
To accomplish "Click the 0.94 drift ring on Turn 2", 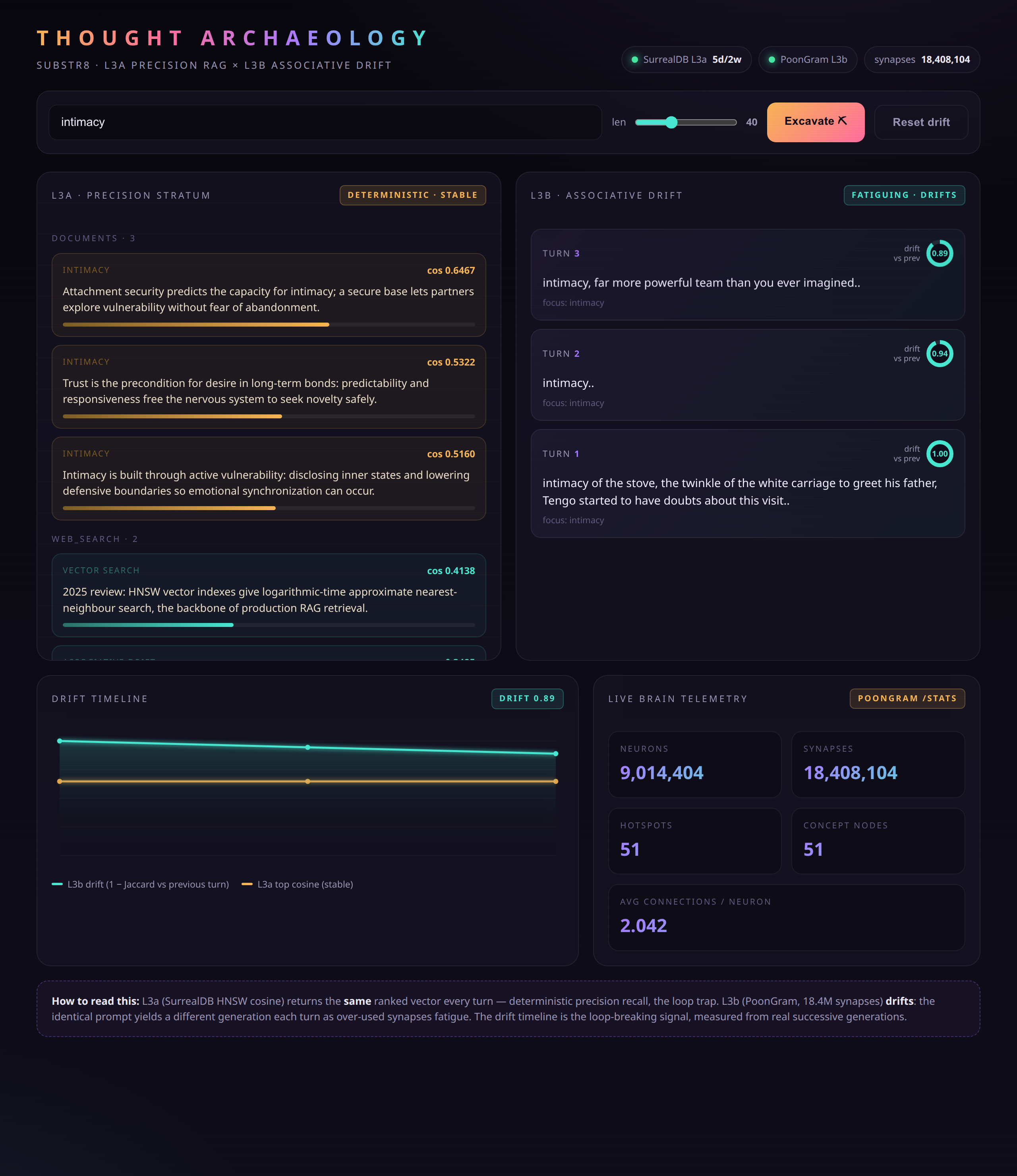I will (939, 354).
